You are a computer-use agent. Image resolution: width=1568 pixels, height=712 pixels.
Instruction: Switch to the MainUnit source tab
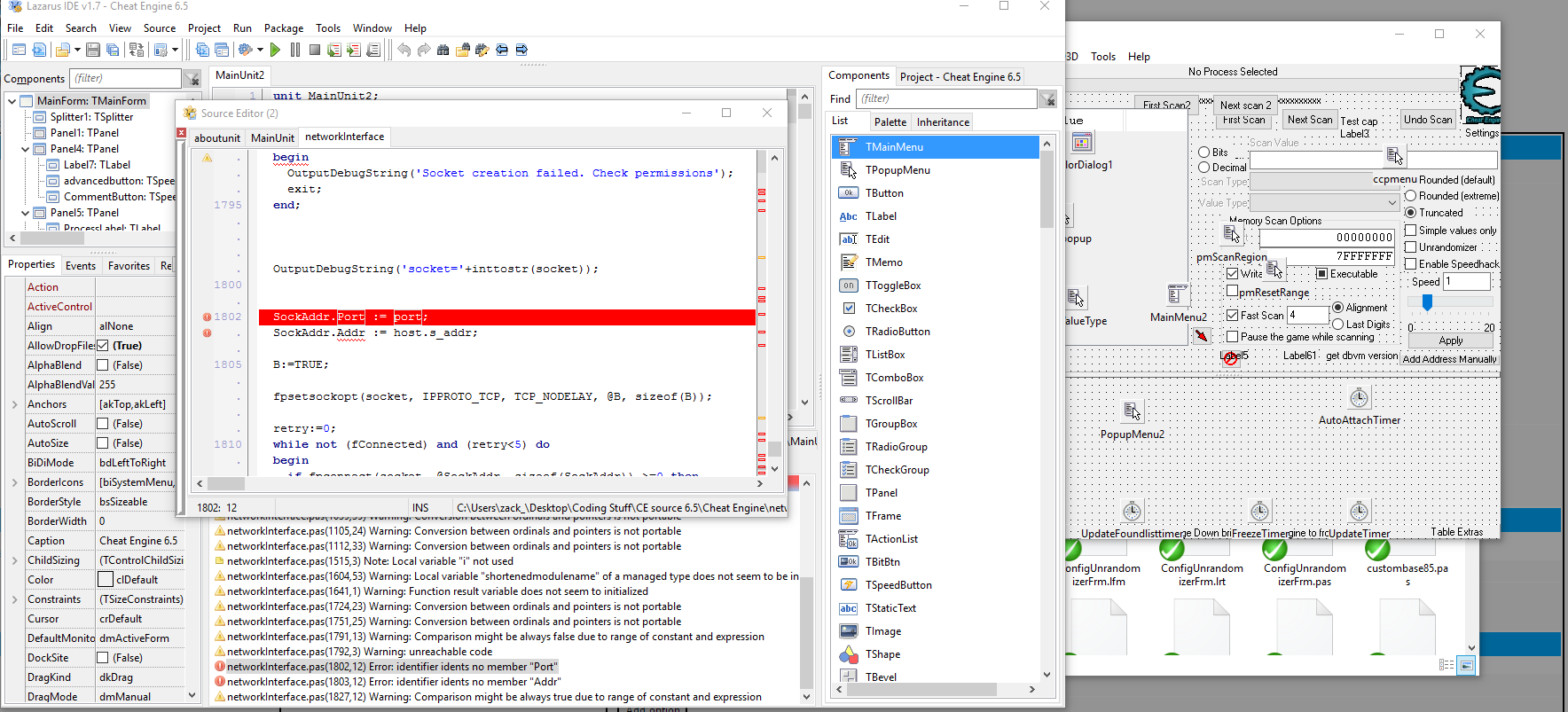coord(272,137)
